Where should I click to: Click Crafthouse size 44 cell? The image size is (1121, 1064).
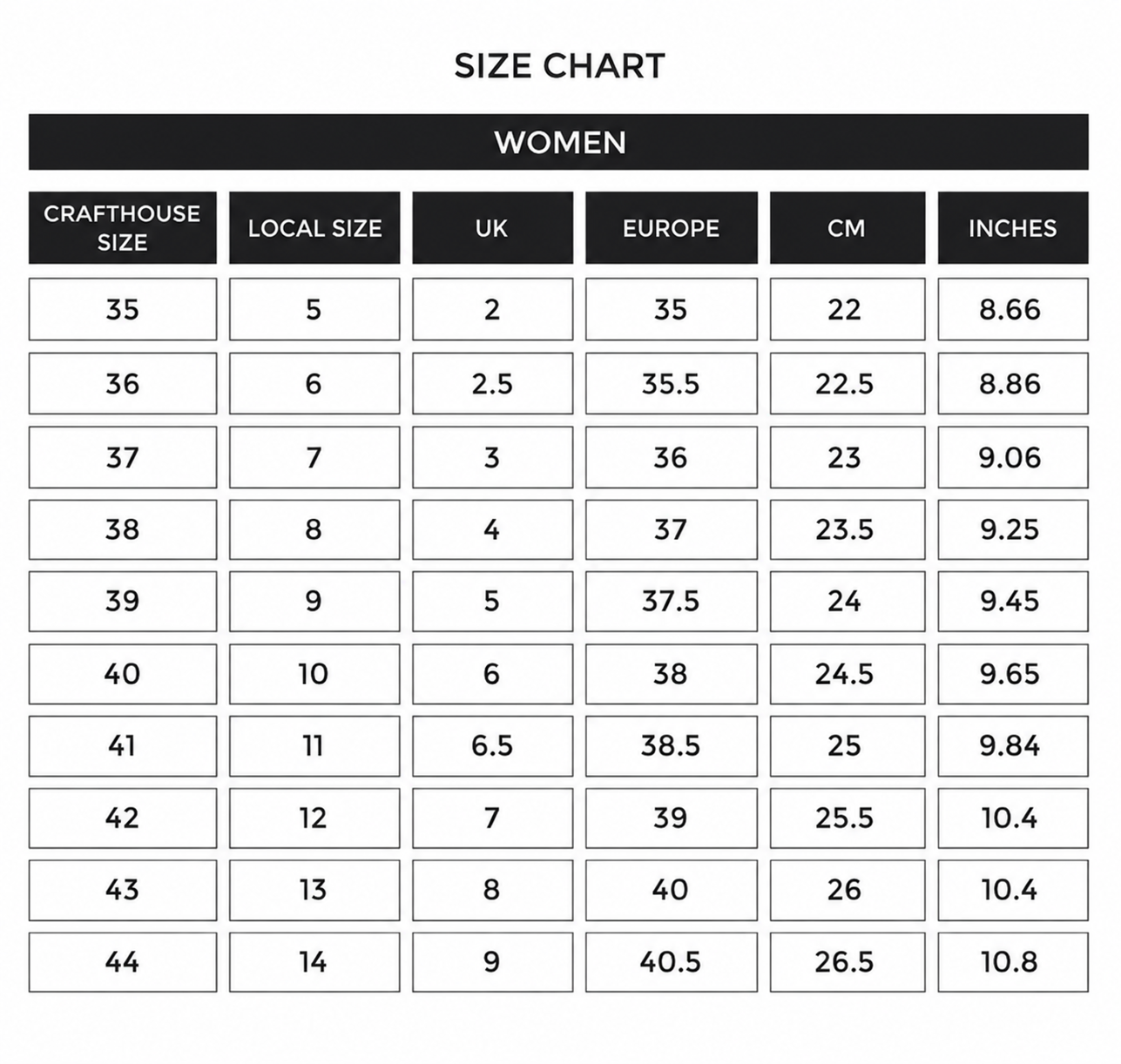[x=123, y=962]
